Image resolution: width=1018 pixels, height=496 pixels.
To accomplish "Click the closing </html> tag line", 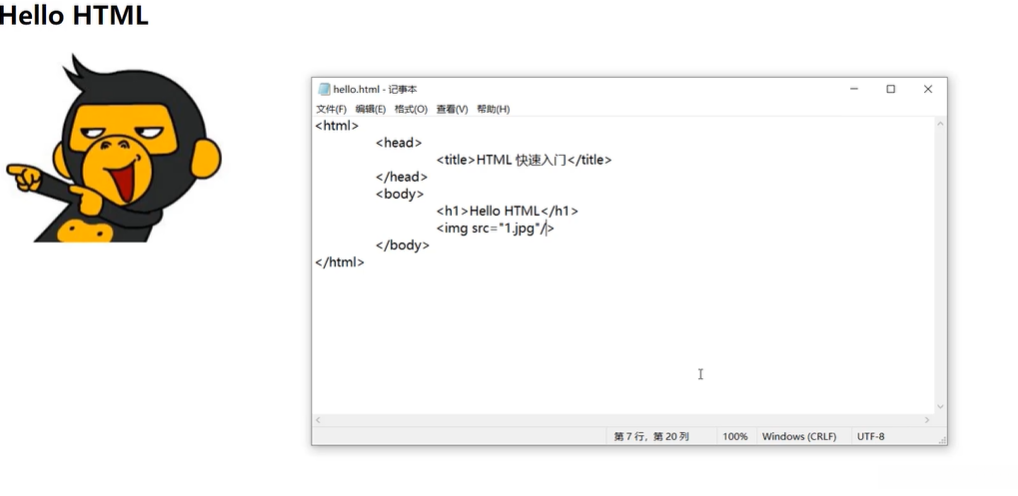I will click(340, 262).
